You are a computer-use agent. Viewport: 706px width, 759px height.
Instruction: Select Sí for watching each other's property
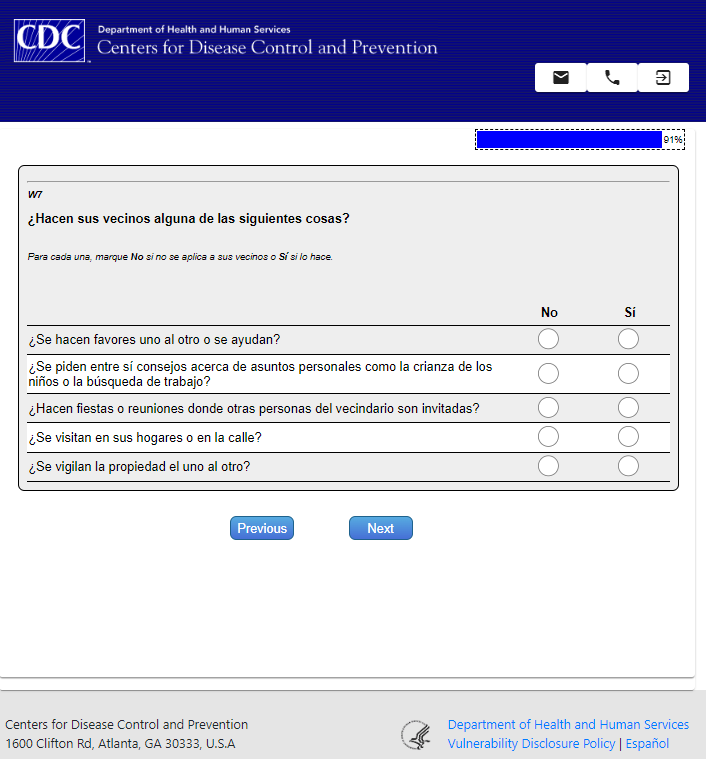[x=628, y=466]
